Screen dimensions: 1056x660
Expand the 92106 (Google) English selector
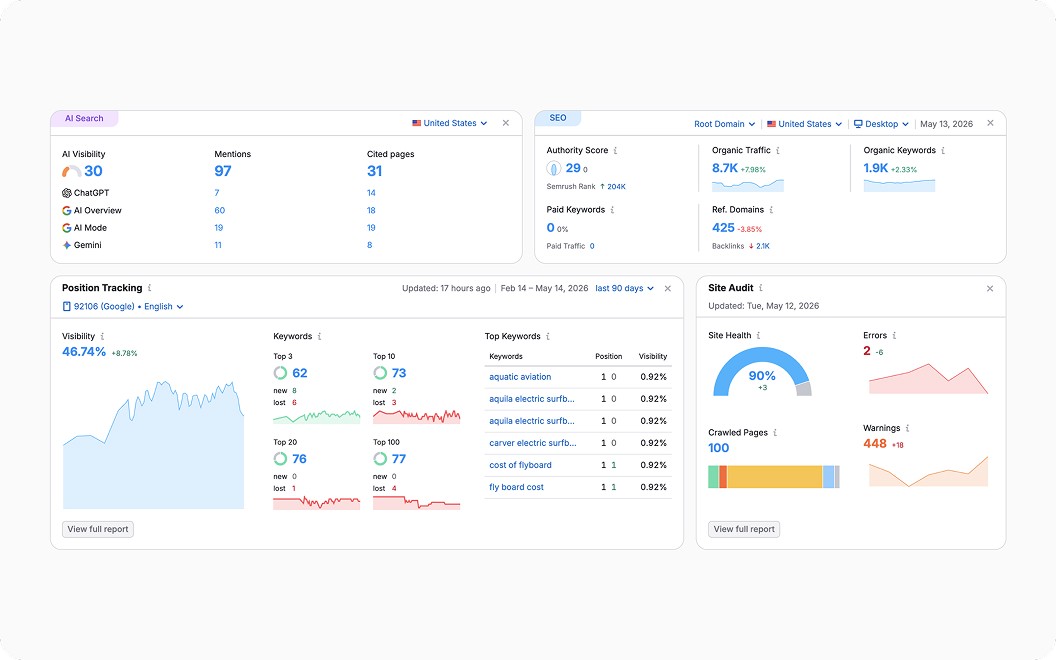(123, 306)
